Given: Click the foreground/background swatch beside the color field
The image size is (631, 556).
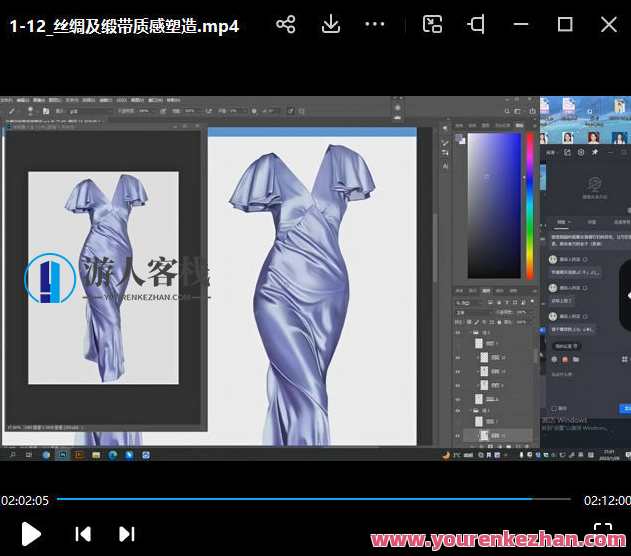Looking at the screenshot, I should pyautogui.click(x=460, y=139).
